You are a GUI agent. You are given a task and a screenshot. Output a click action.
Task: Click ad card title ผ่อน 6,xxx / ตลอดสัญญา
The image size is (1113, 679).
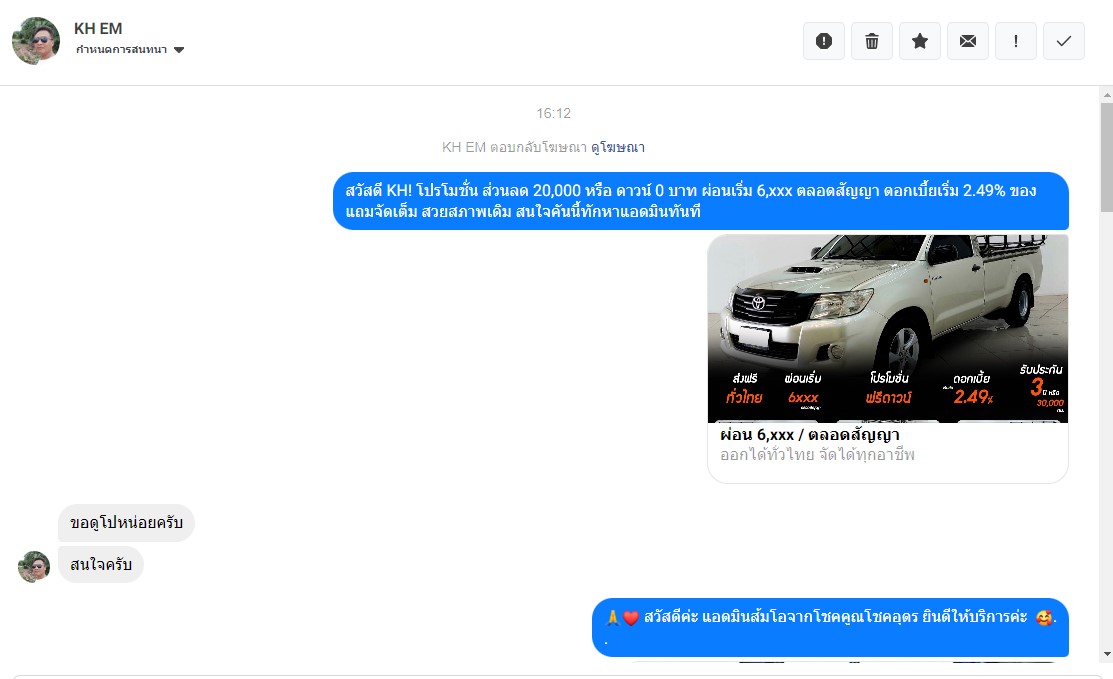click(810, 434)
